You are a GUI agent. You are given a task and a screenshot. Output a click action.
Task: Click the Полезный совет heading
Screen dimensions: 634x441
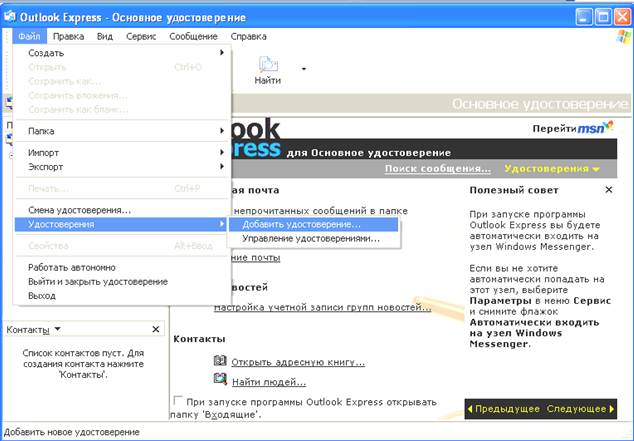(x=514, y=190)
